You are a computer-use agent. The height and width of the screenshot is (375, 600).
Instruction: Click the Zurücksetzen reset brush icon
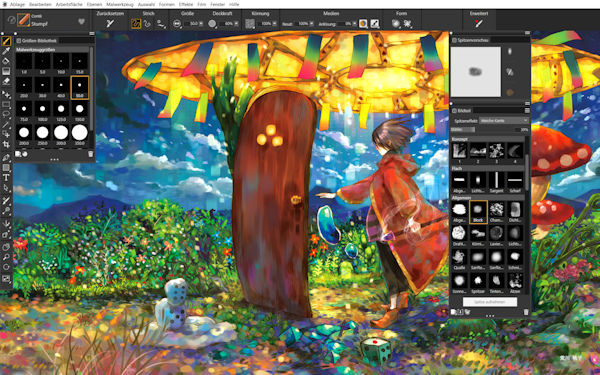[x=110, y=24]
